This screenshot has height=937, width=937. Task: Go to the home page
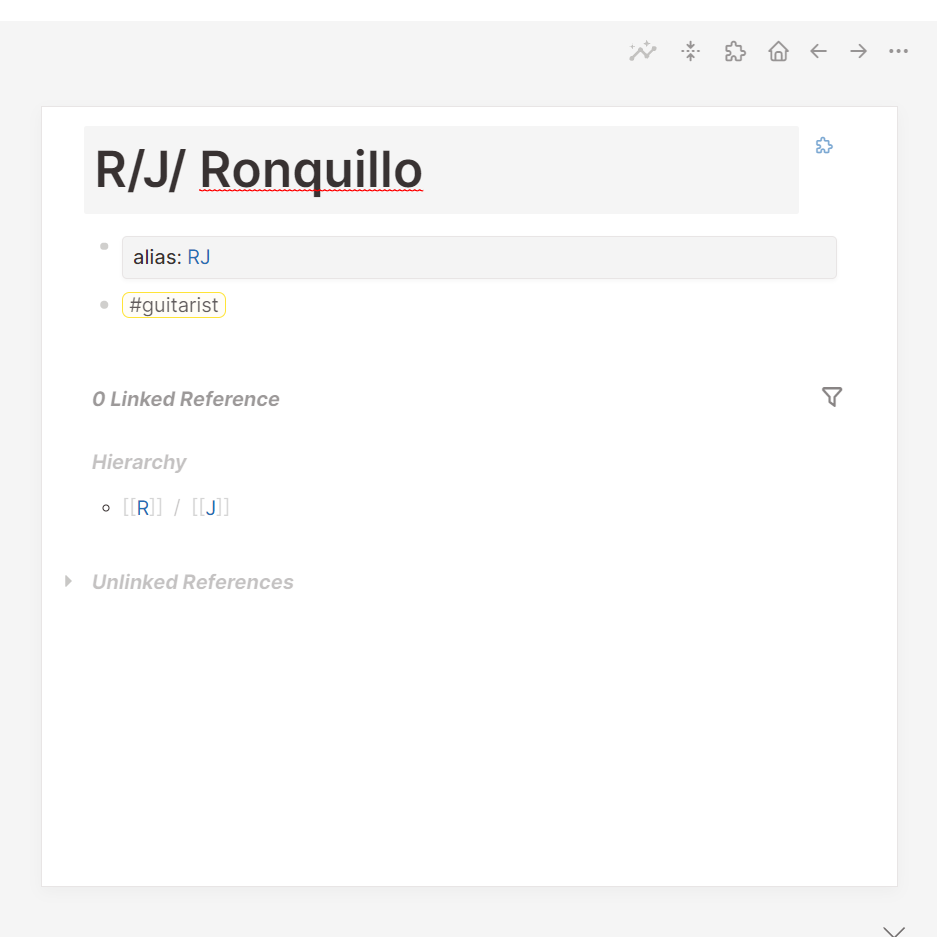[x=778, y=51]
